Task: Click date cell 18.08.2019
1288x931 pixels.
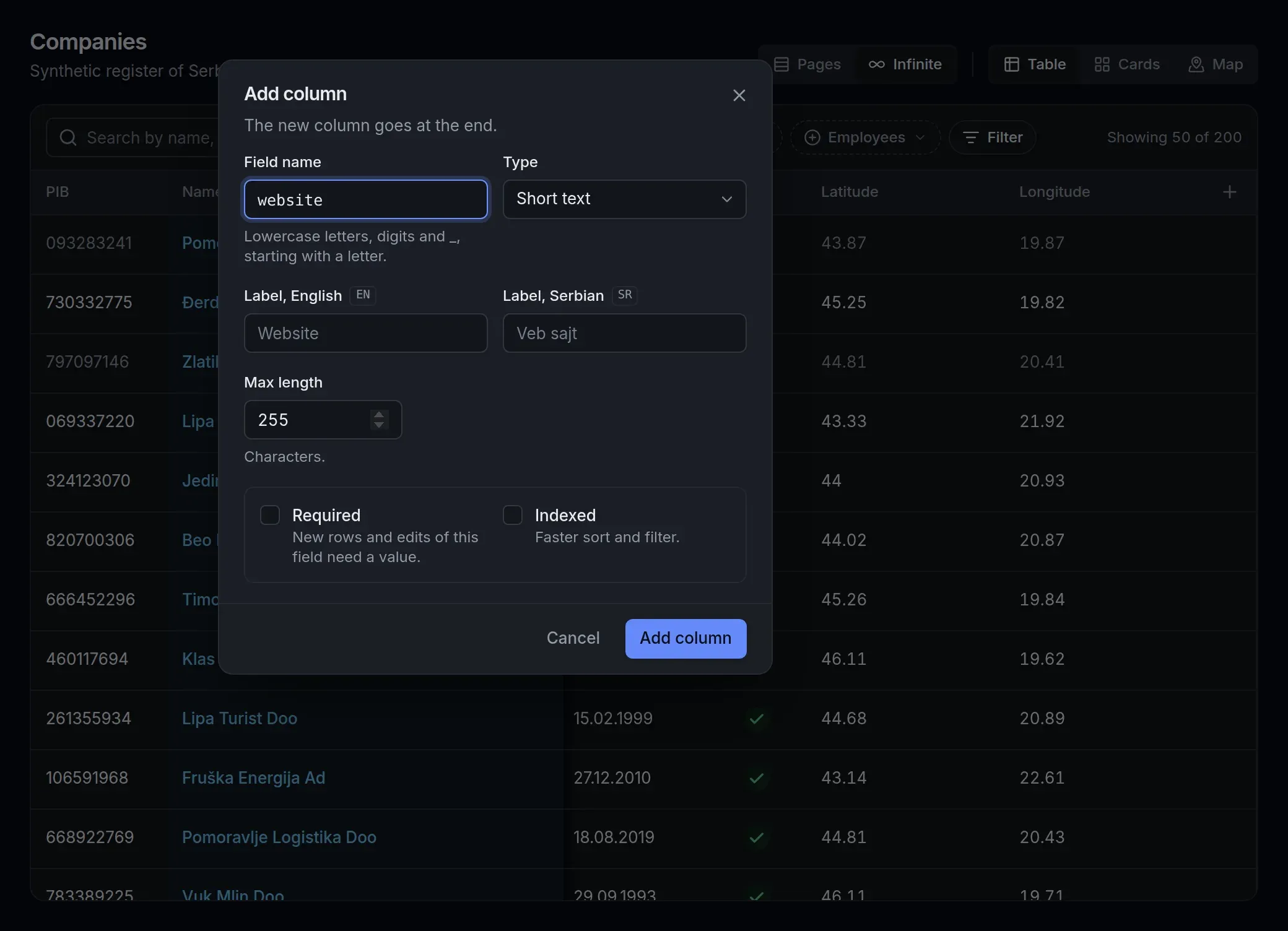Action: [614, 838]
